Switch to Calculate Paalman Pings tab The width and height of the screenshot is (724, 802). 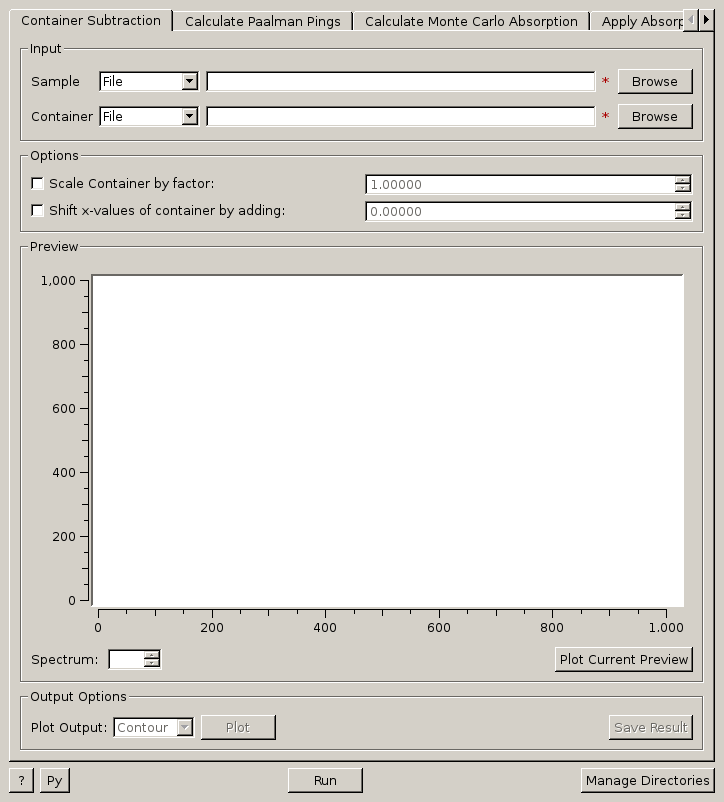click(x=262, y=21)
